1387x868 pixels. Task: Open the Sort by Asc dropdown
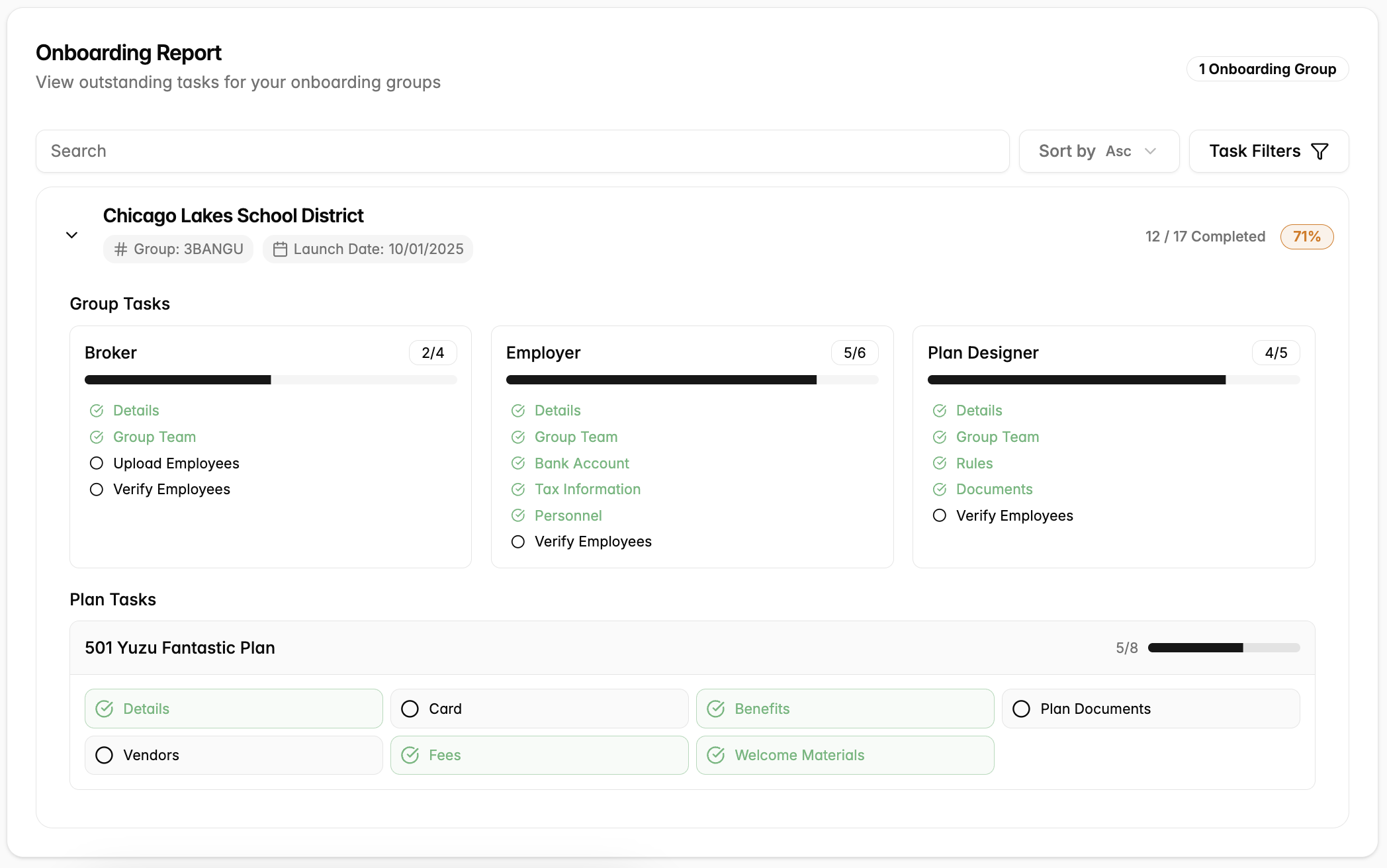(x=1098, y=152)
